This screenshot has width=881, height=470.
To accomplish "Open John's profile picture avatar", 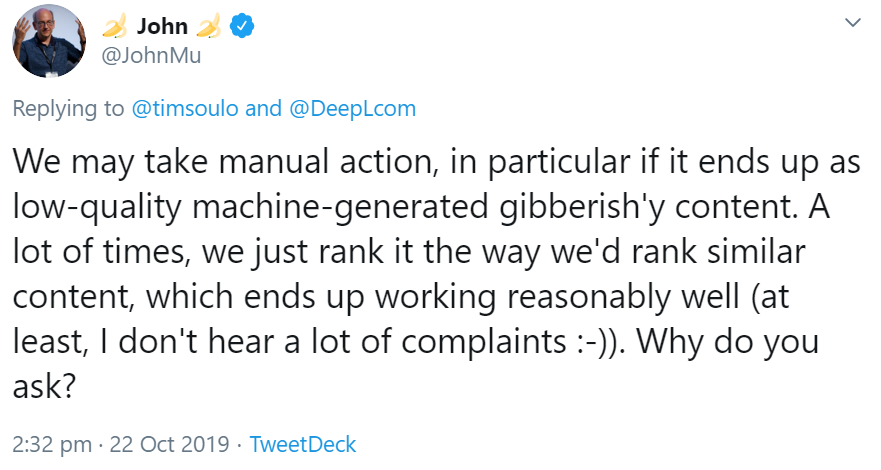I will coord(47,40).
